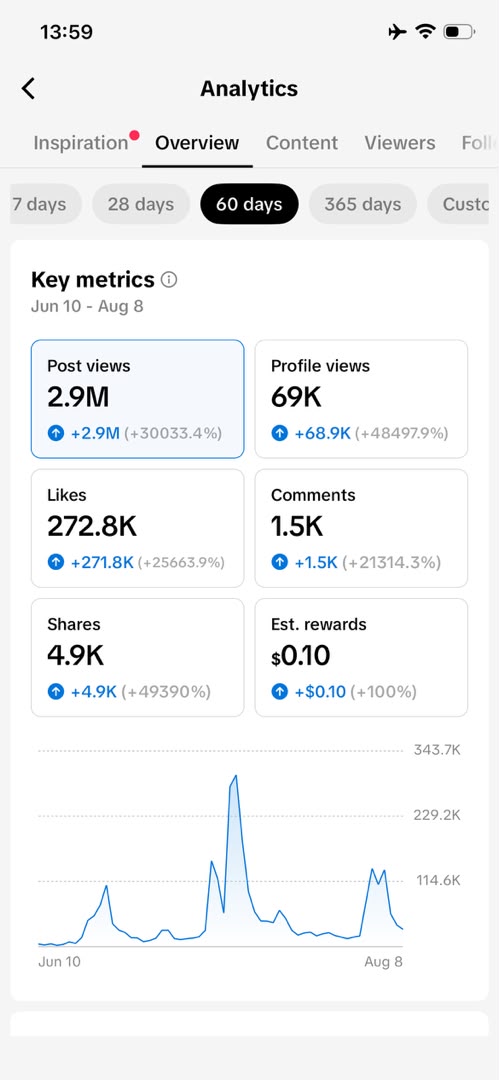Tap the Post views up-arrow icon
Screen dimensions: 499x1080
(x=56, y=433)
